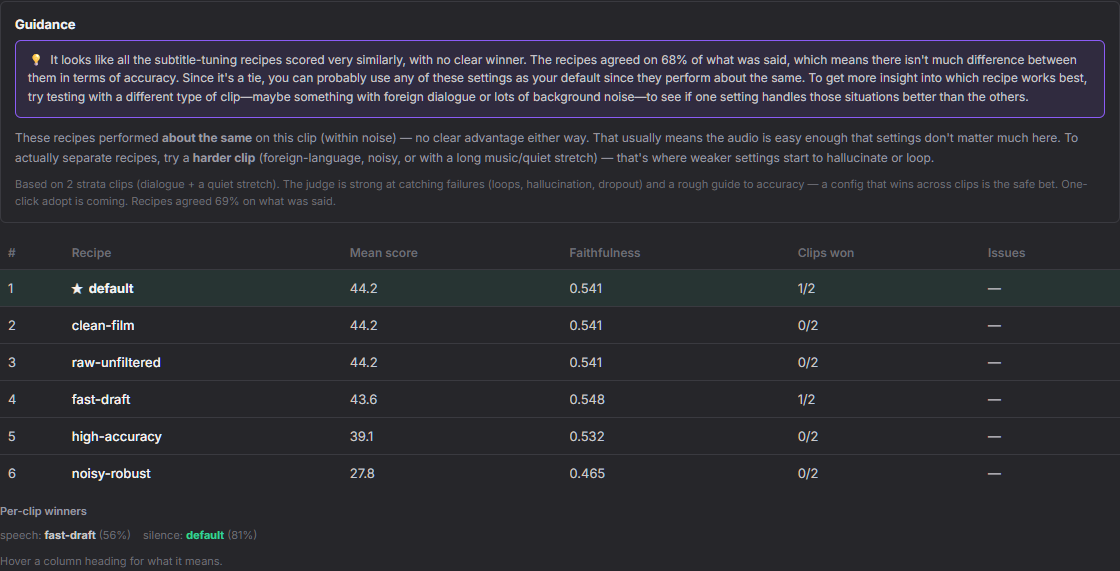
Task: Click mean score 44.2 in raw-unfiltered row
Action: (x=364, y=363)
